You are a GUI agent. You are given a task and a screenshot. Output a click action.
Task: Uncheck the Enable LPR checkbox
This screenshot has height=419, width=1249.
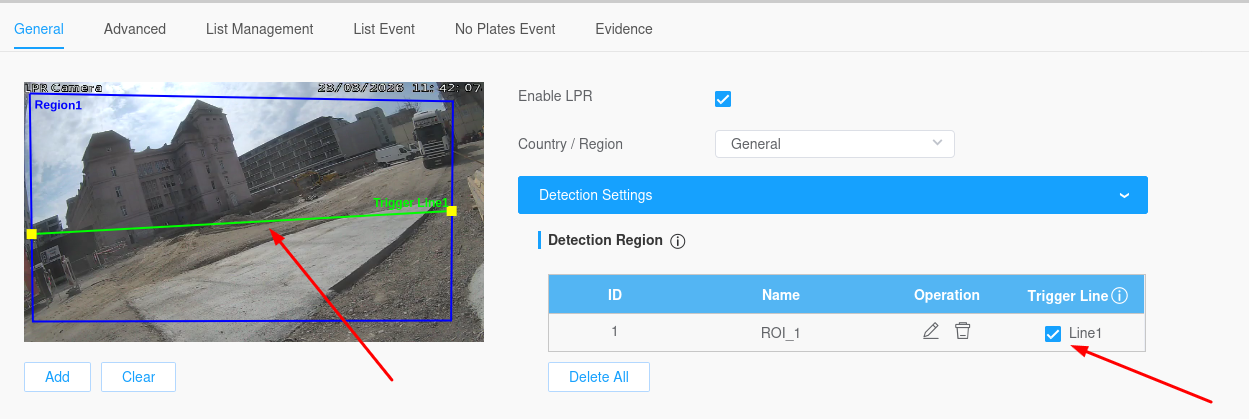click(723, 98)
